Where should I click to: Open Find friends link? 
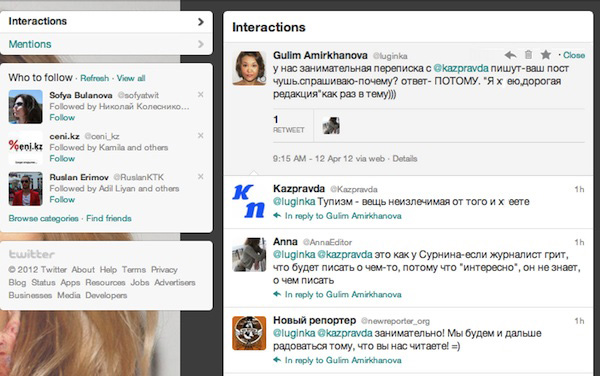(x=109, y=218)
